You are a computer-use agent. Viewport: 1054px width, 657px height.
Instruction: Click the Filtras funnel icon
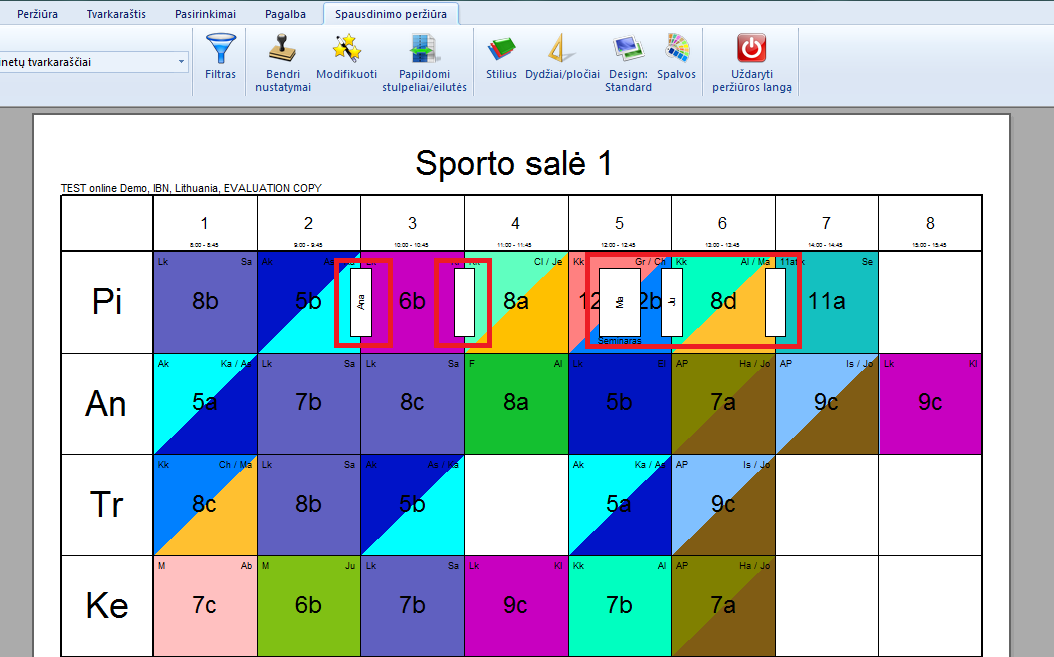220,50
